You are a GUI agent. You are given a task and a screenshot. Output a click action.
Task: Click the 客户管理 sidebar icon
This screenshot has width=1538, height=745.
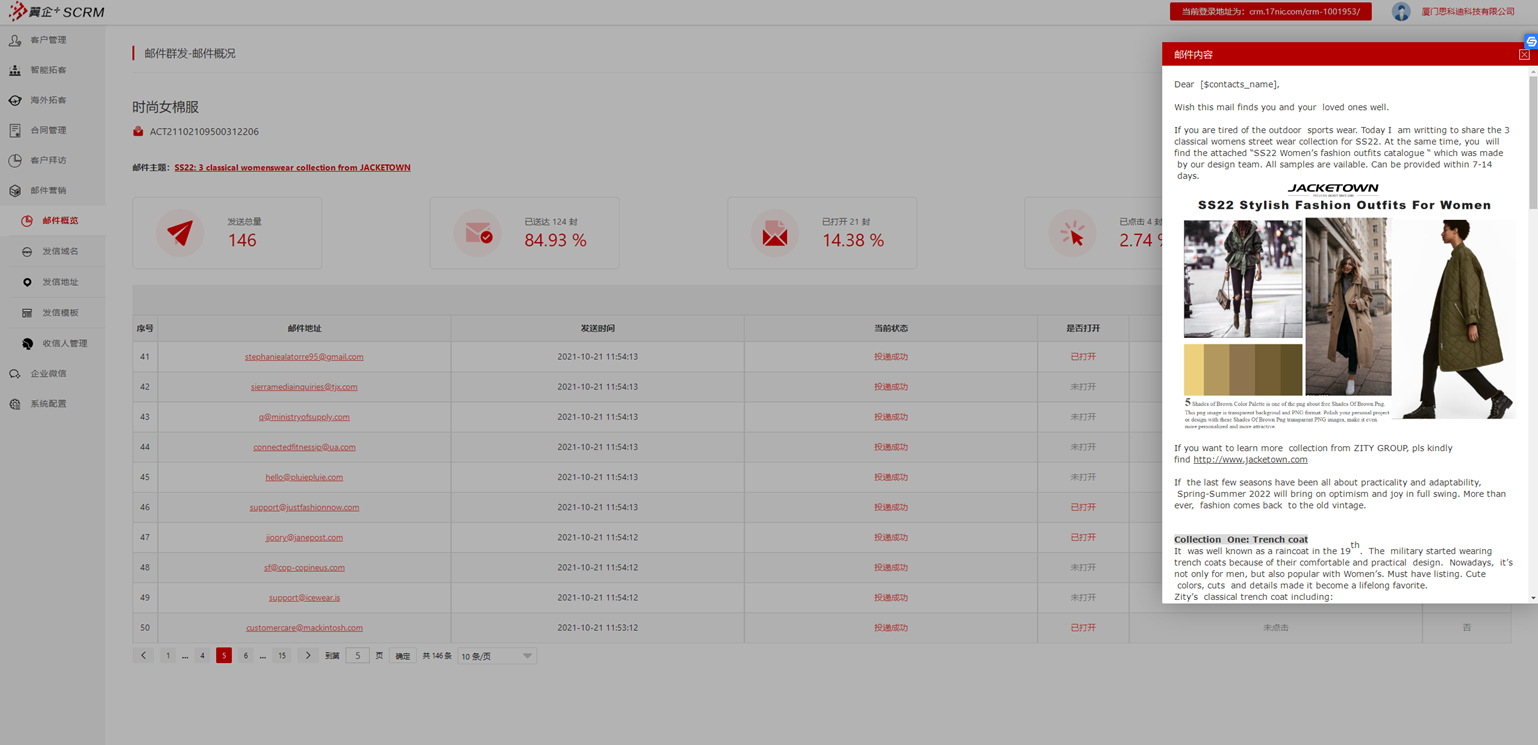(x=15, y=40)
